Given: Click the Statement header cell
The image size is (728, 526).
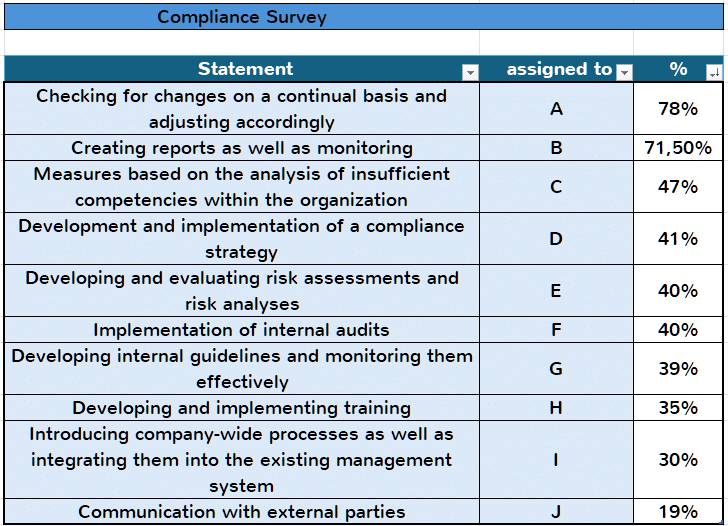Looking at the screenshot, I should pyautogui.click(x=241, y=69).
